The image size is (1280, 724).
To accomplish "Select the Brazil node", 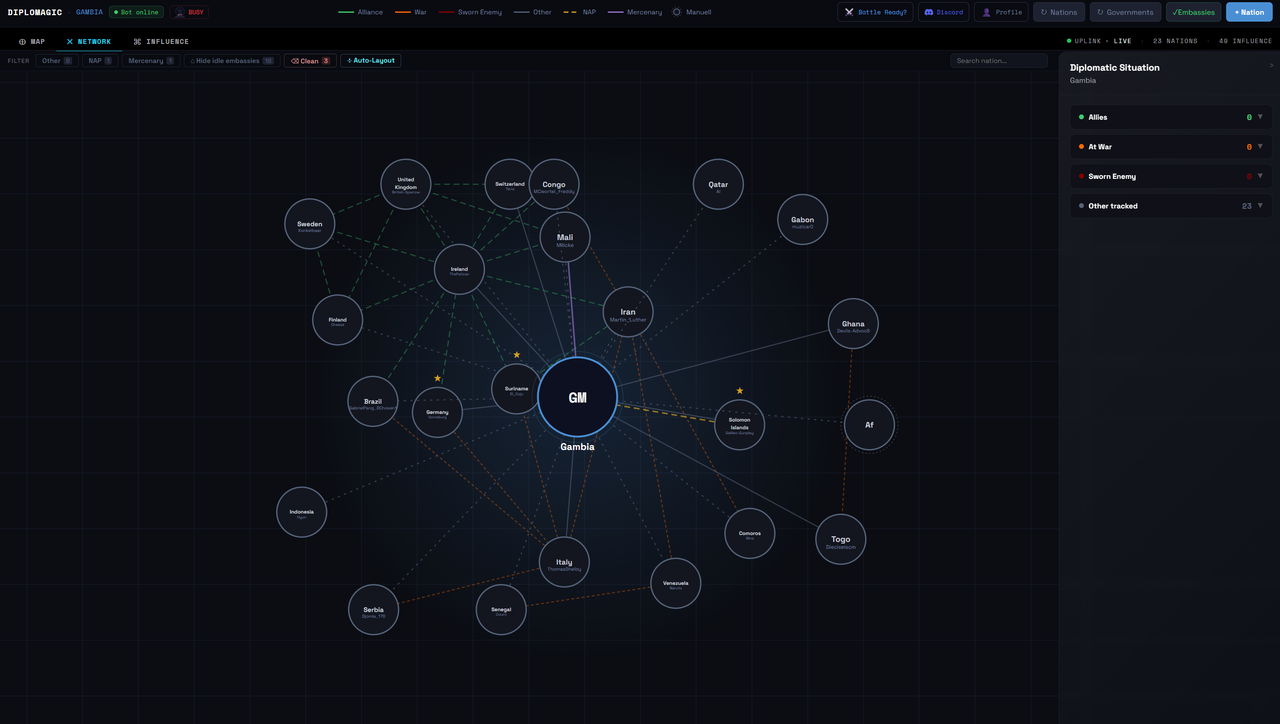I will coord(373,402).
